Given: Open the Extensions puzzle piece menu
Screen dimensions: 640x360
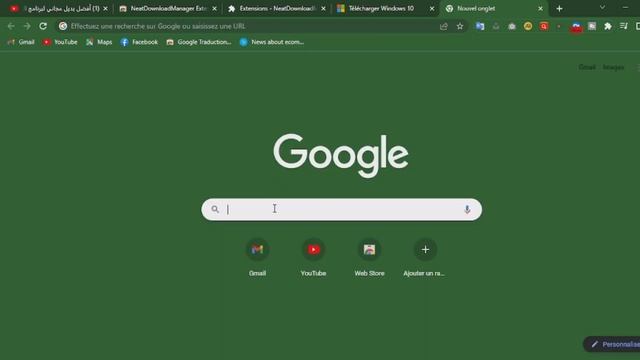Looking at the screenshot, I should (608, 27).
